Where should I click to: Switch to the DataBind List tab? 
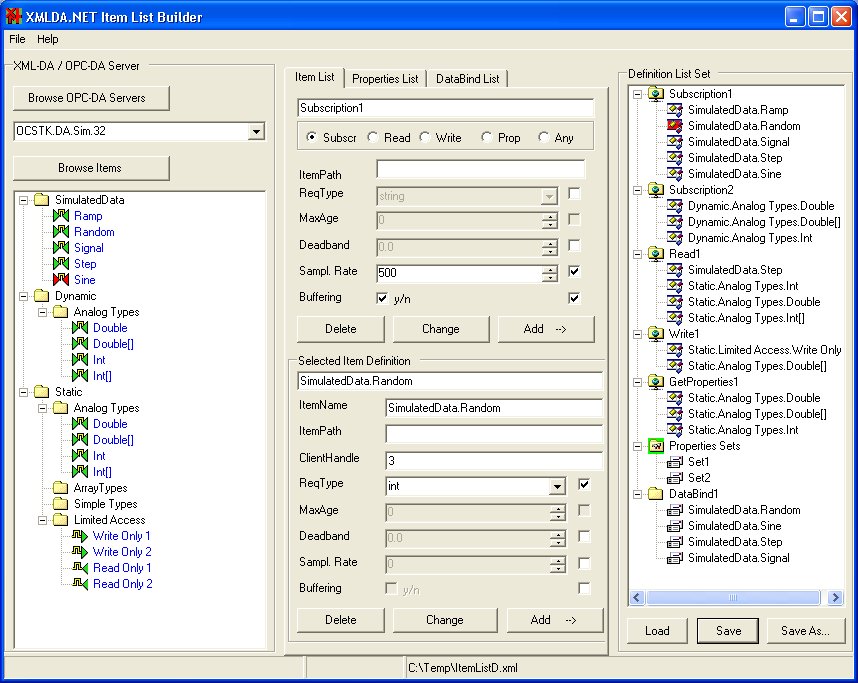point(467,79)
